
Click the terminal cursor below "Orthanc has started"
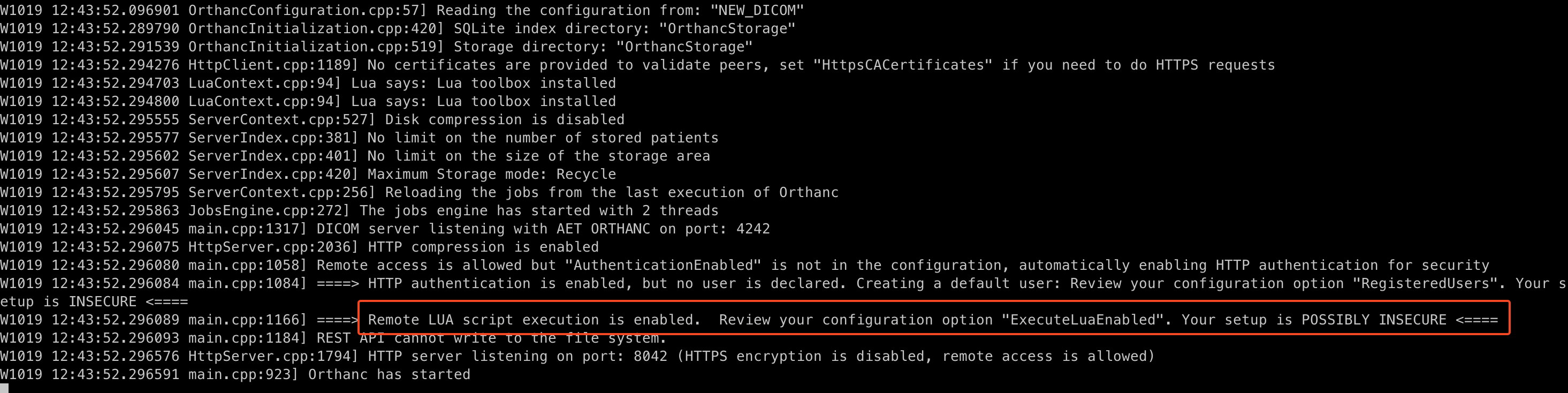4,388
